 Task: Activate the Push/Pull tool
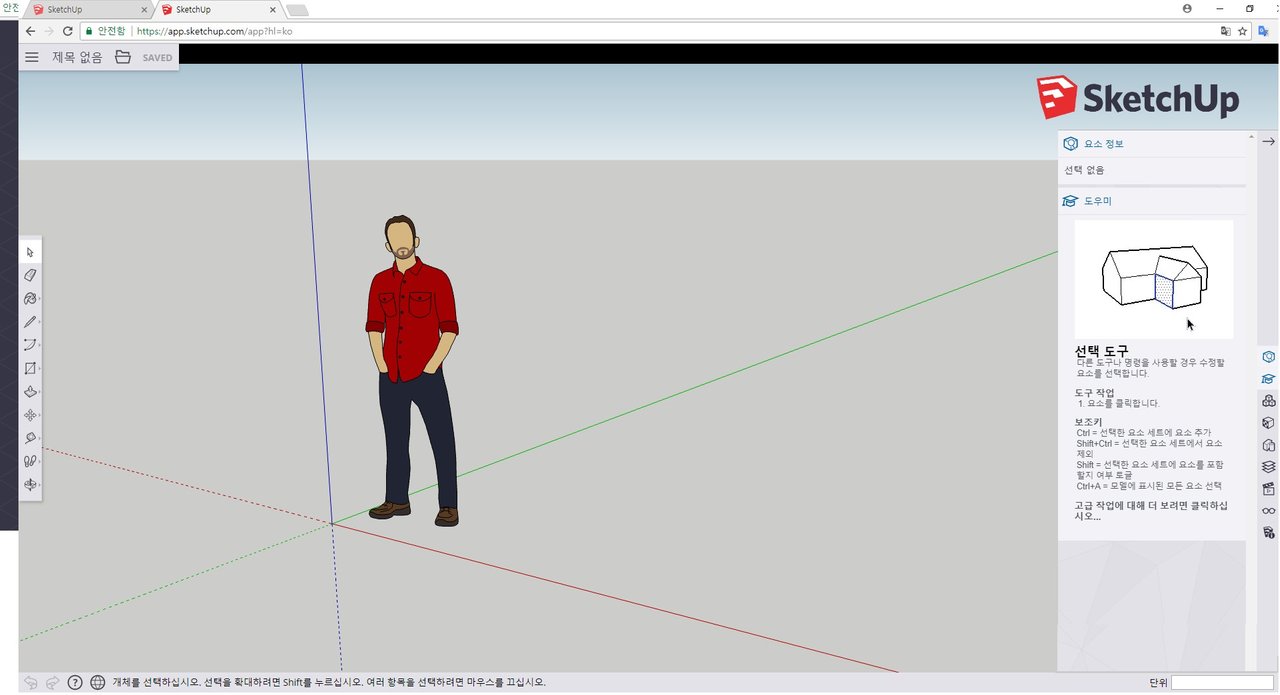coord(30,391)
